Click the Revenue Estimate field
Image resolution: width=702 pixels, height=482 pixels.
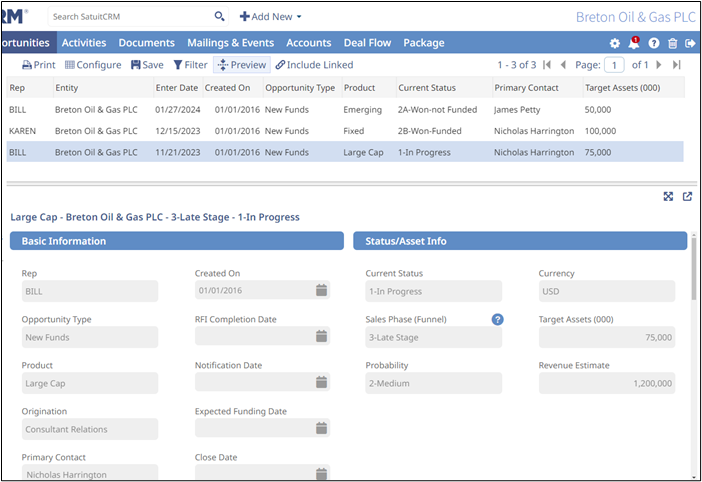pyautogui.click(x=607, y=384)
